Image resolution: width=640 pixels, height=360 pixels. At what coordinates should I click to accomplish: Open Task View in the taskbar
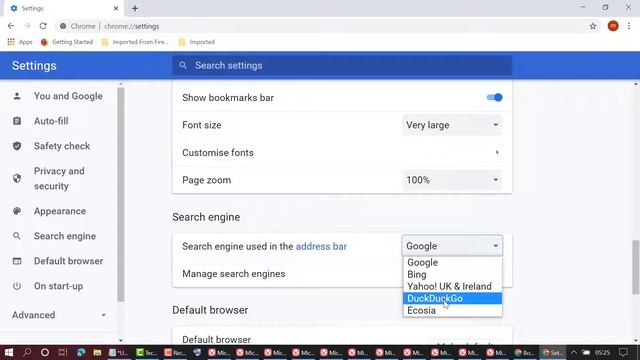63,352
